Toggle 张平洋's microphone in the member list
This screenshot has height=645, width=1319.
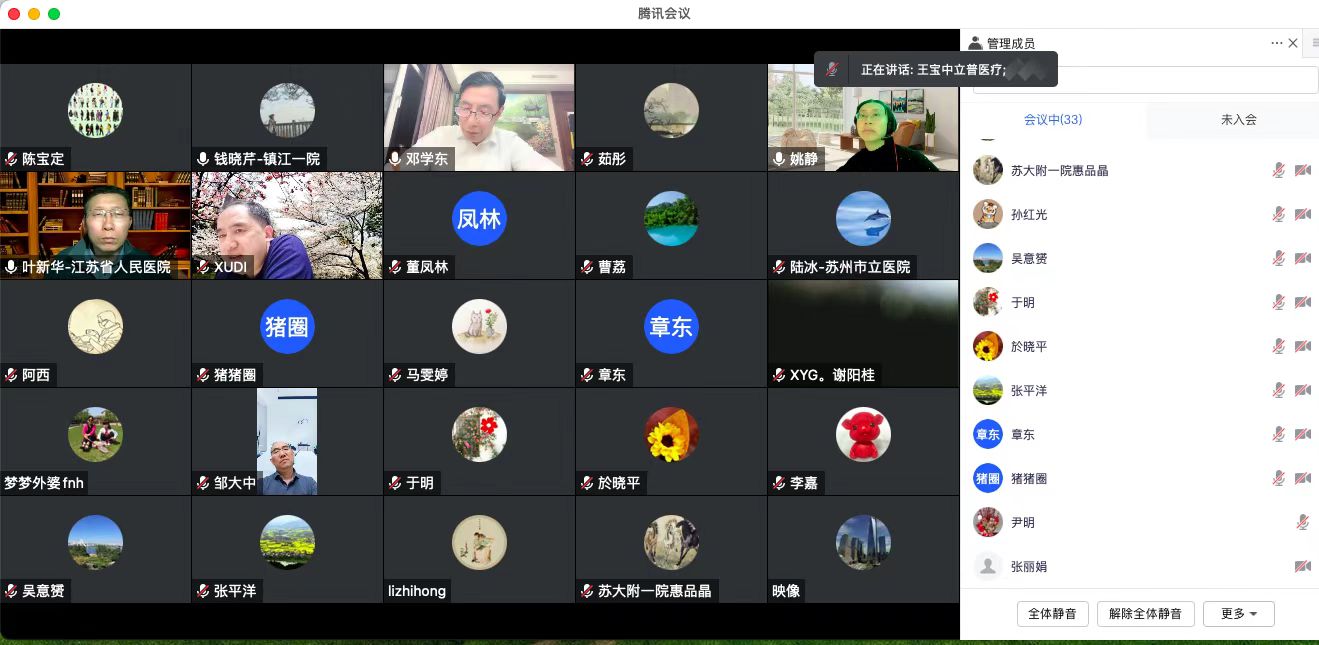click(x=1278, y=390)
